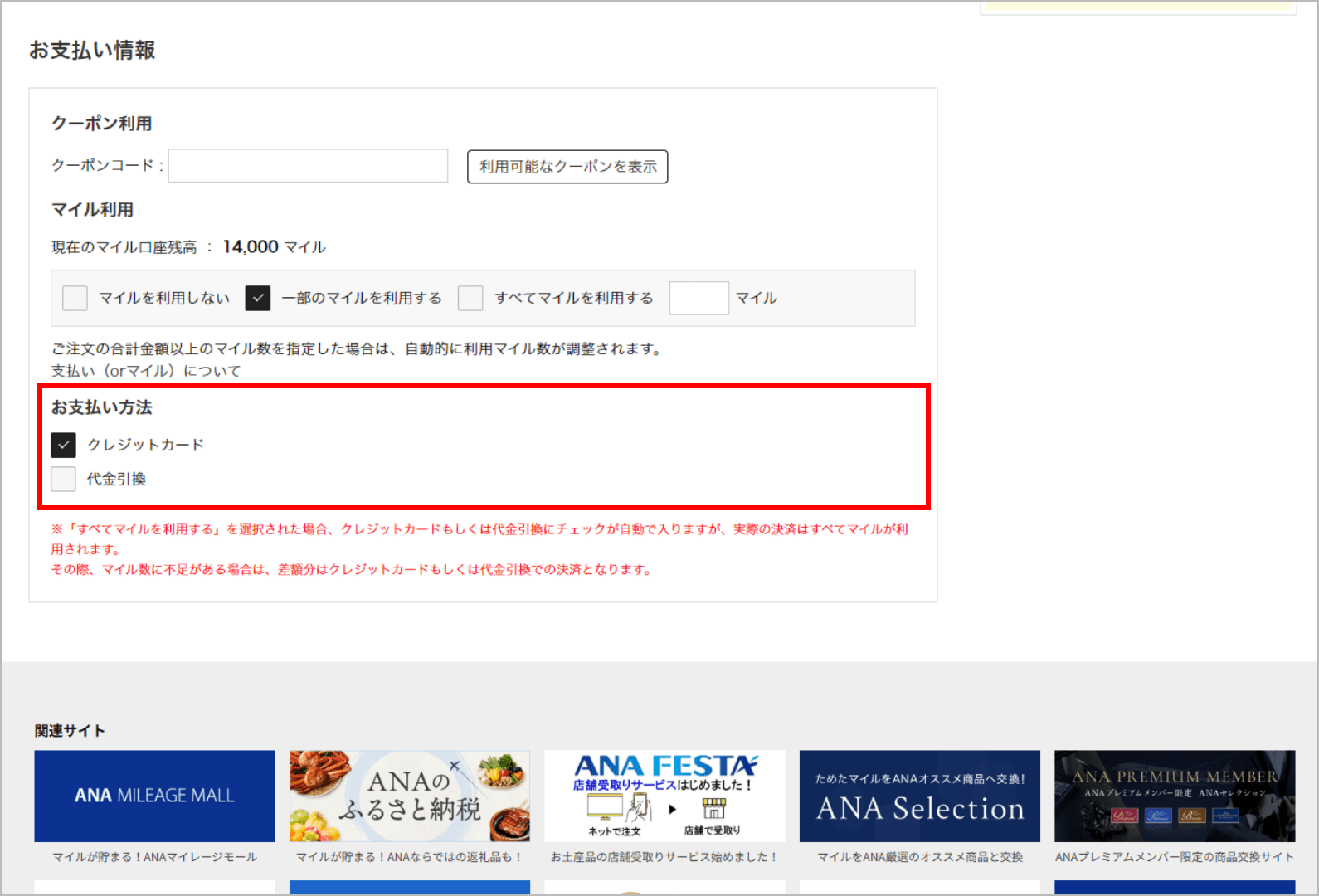Click the マイル amount input box
Image resolution: width=1319 pixels, height=896 pixels.
point(698,298)
